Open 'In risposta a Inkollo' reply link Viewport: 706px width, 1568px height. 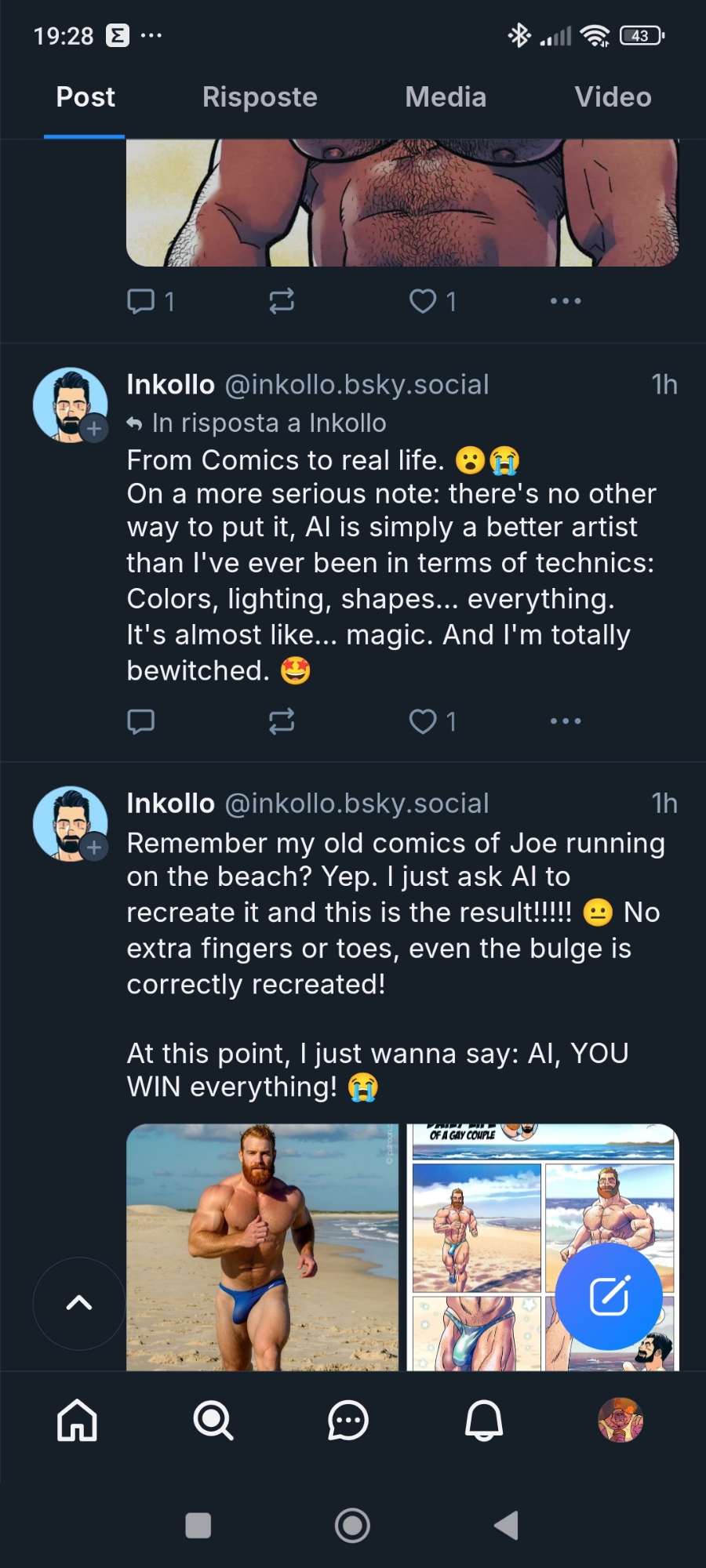[x=268, y=423]
